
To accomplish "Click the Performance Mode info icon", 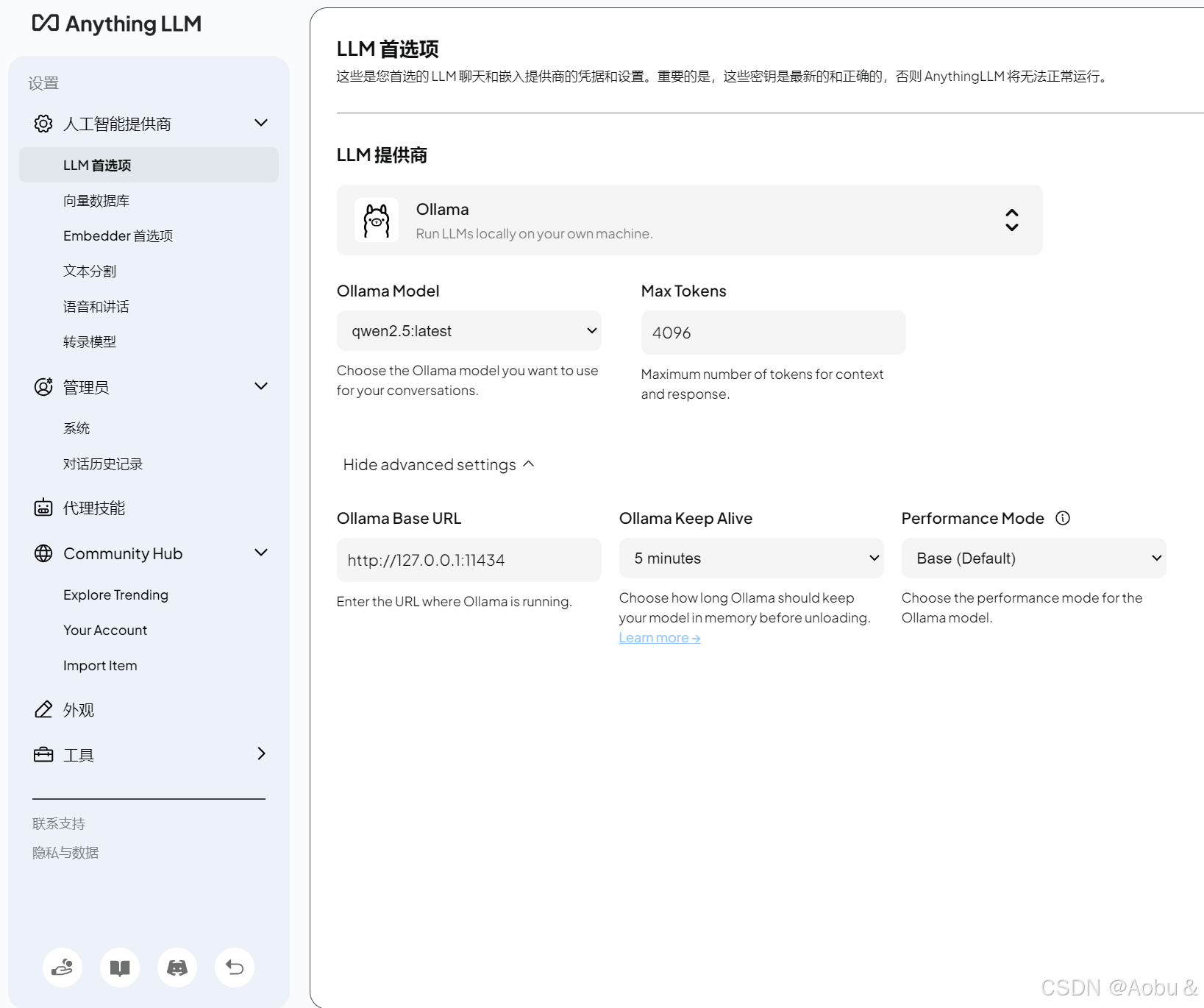I will point(1063,518).
